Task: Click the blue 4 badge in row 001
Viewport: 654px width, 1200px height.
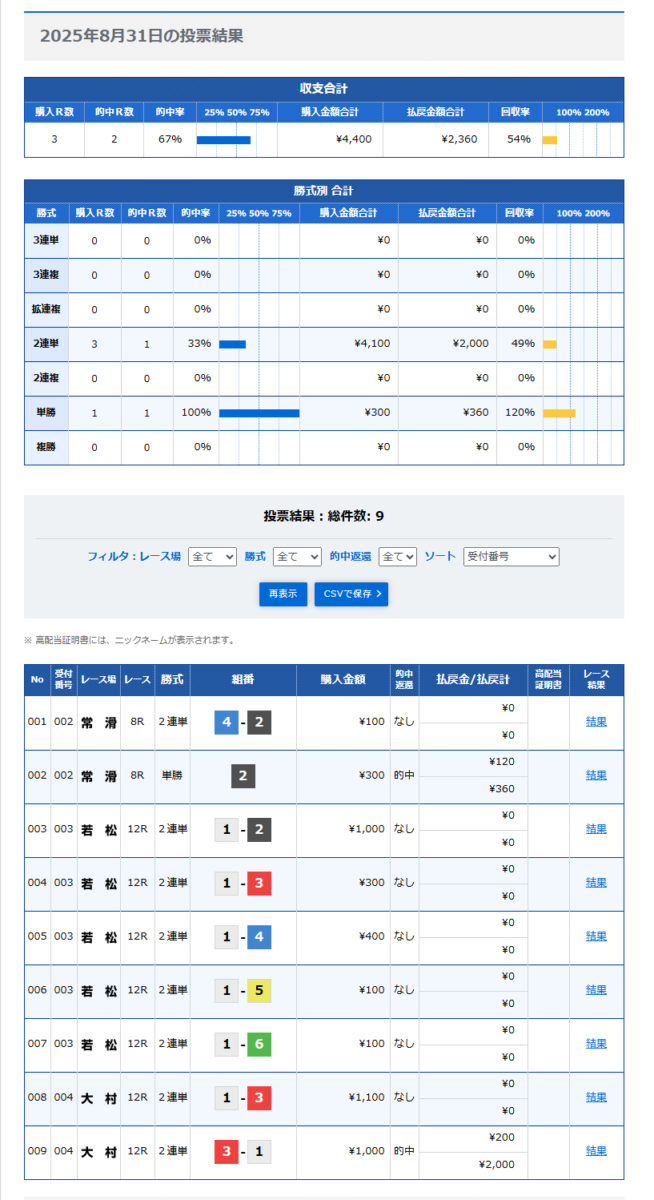Action: coord(227,722)
